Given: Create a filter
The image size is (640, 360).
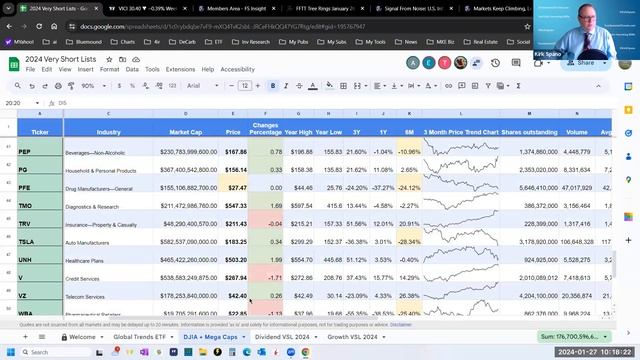Looking at the screenshot, I should click(x=488, y=86).
